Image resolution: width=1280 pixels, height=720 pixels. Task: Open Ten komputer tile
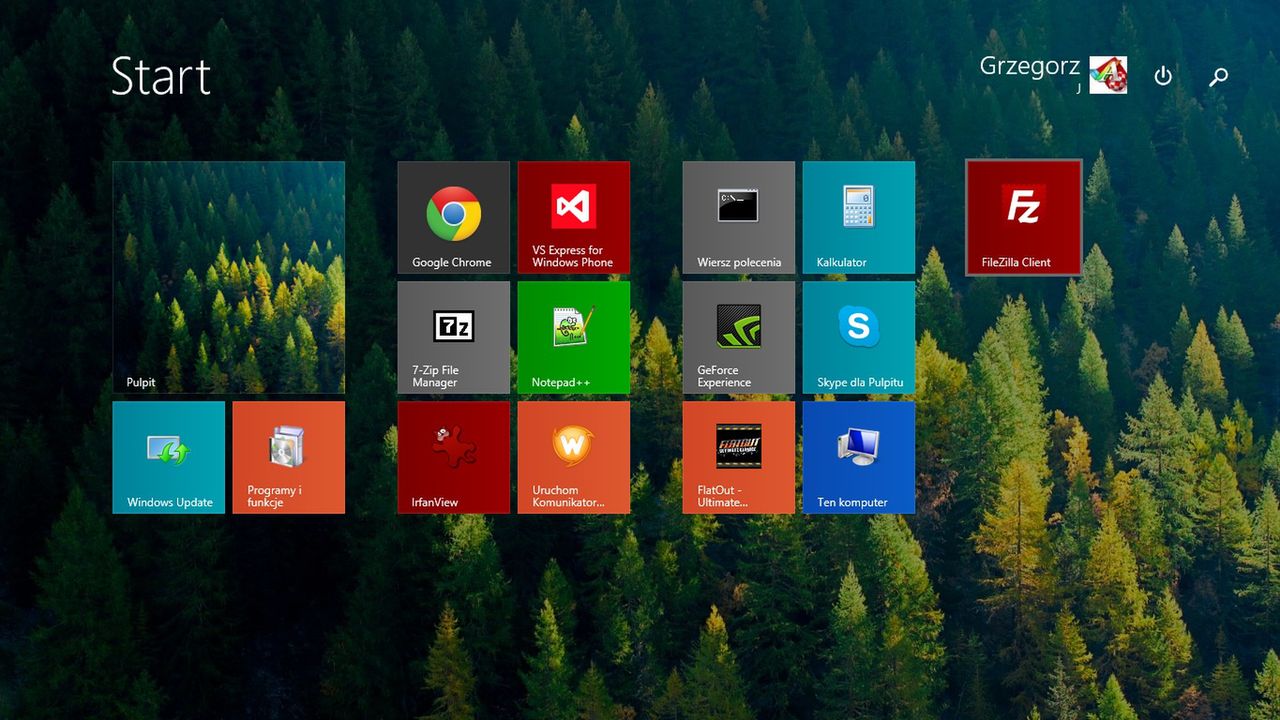pos(858,457)
